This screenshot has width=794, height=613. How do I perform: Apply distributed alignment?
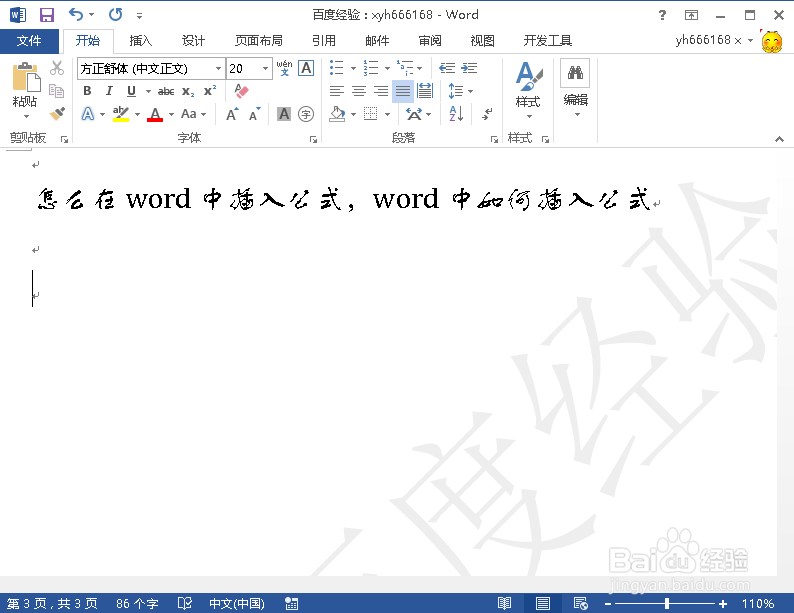(425, 91)
